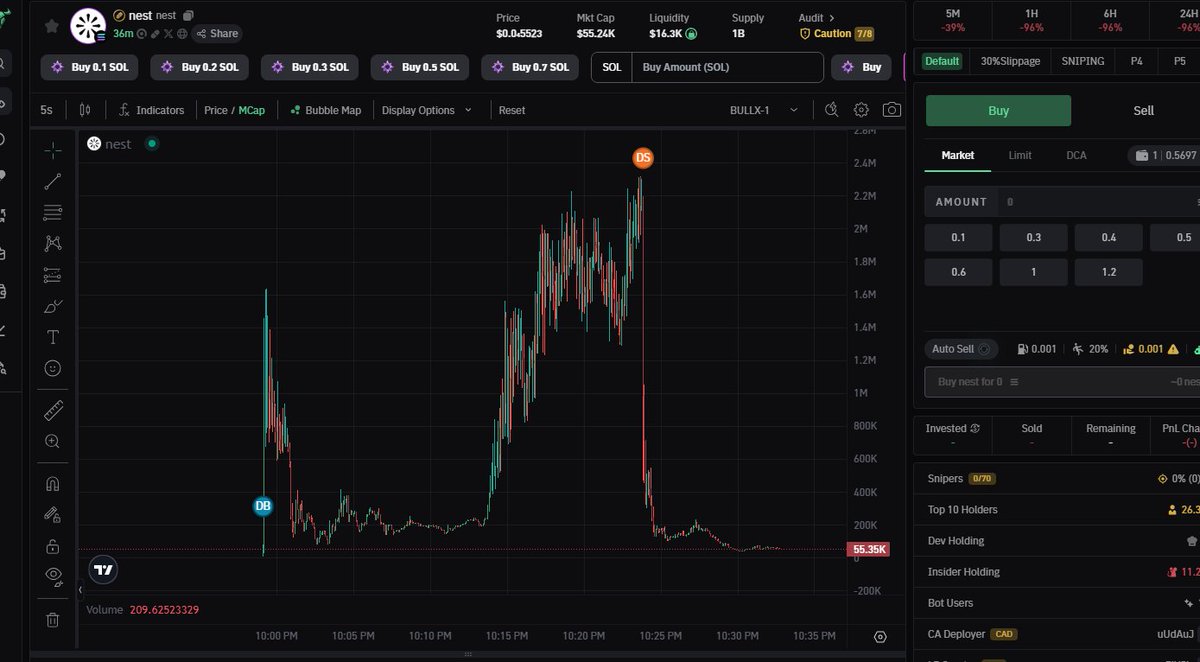Select the Text annotation tool
Viewport: 1200px width, 662px height.
[53, 337]
